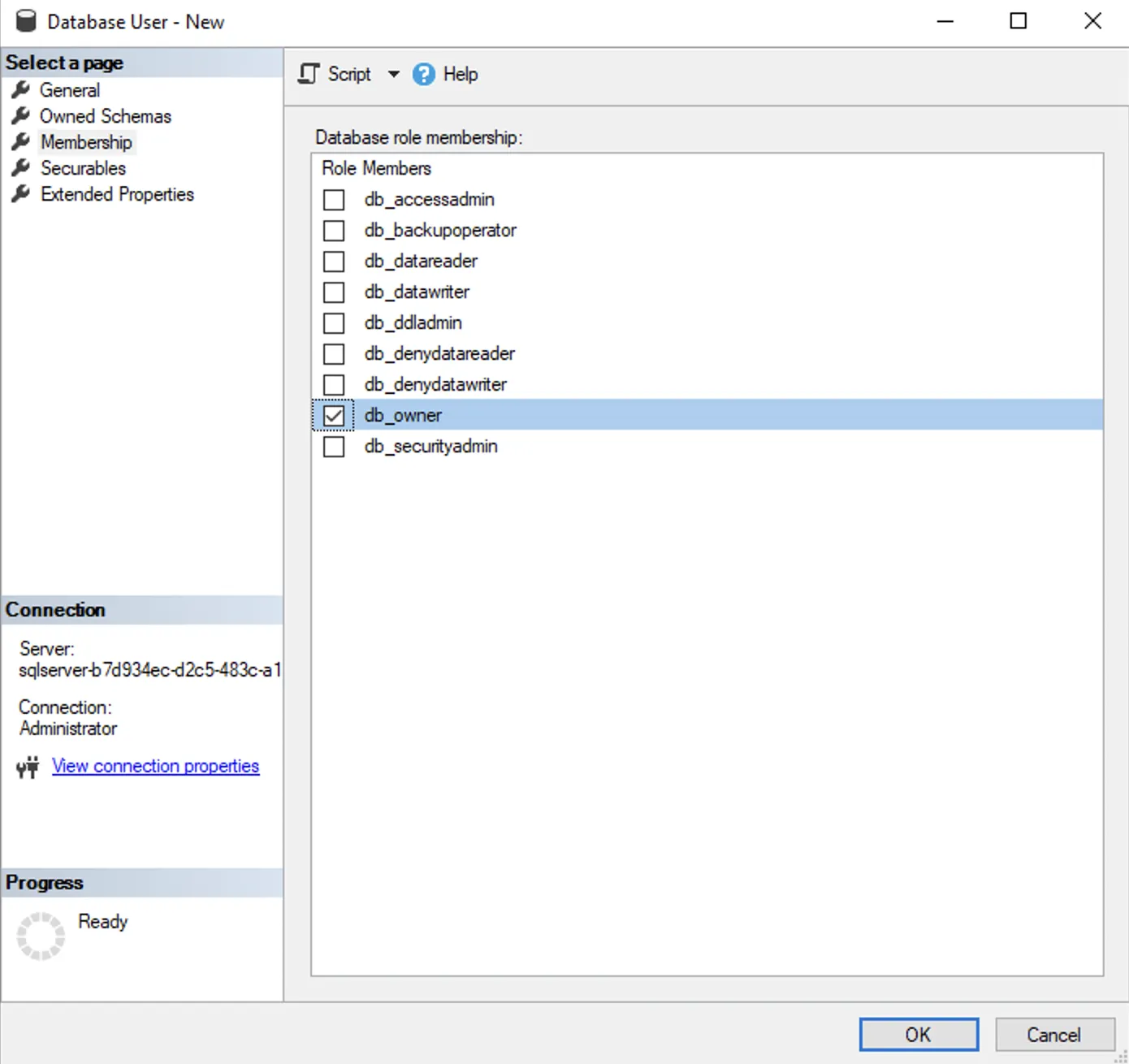Click the wrench icon beside General
Image resolution: width=1129 pixels, height=1064 pixels.
click(x=21, y=89)
